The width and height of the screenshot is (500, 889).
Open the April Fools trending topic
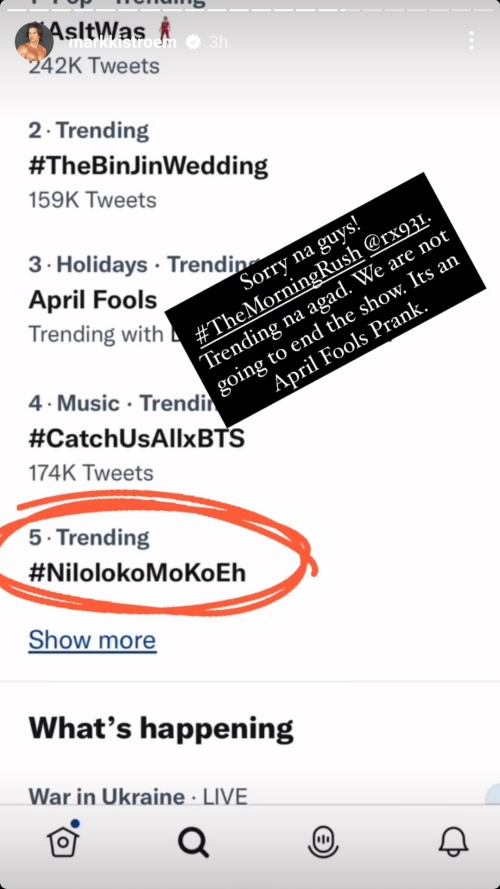click(92, 300)
